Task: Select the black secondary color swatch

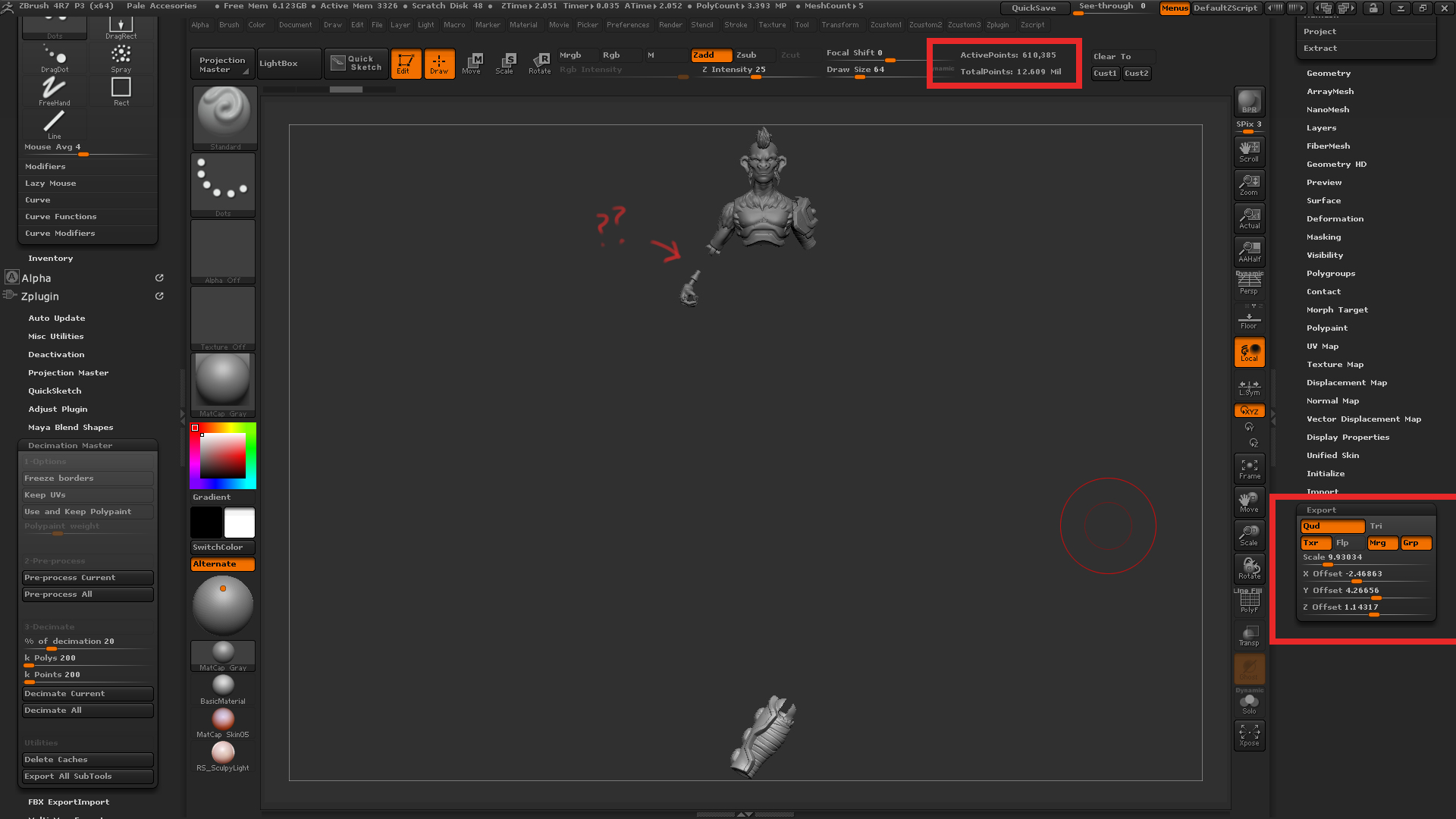Action: (x=206, y=522)
